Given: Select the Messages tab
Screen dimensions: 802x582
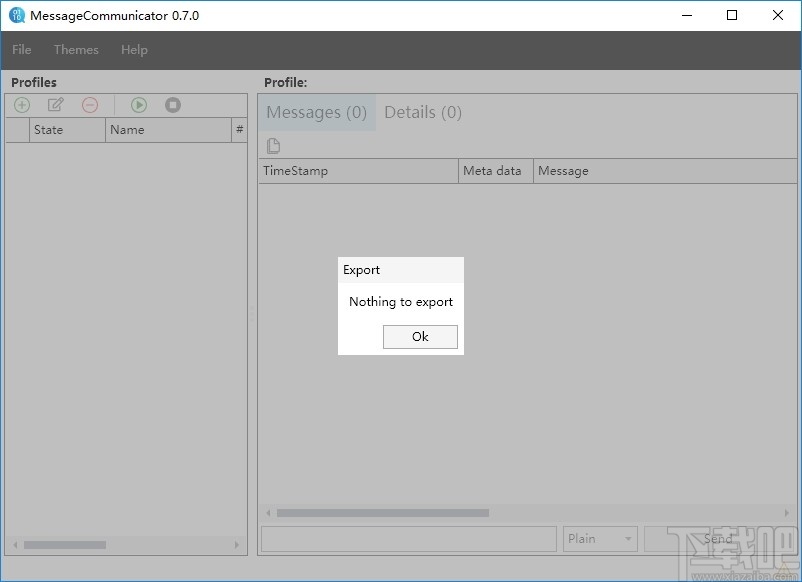Looking at the screenshot, I should point(315,112).
